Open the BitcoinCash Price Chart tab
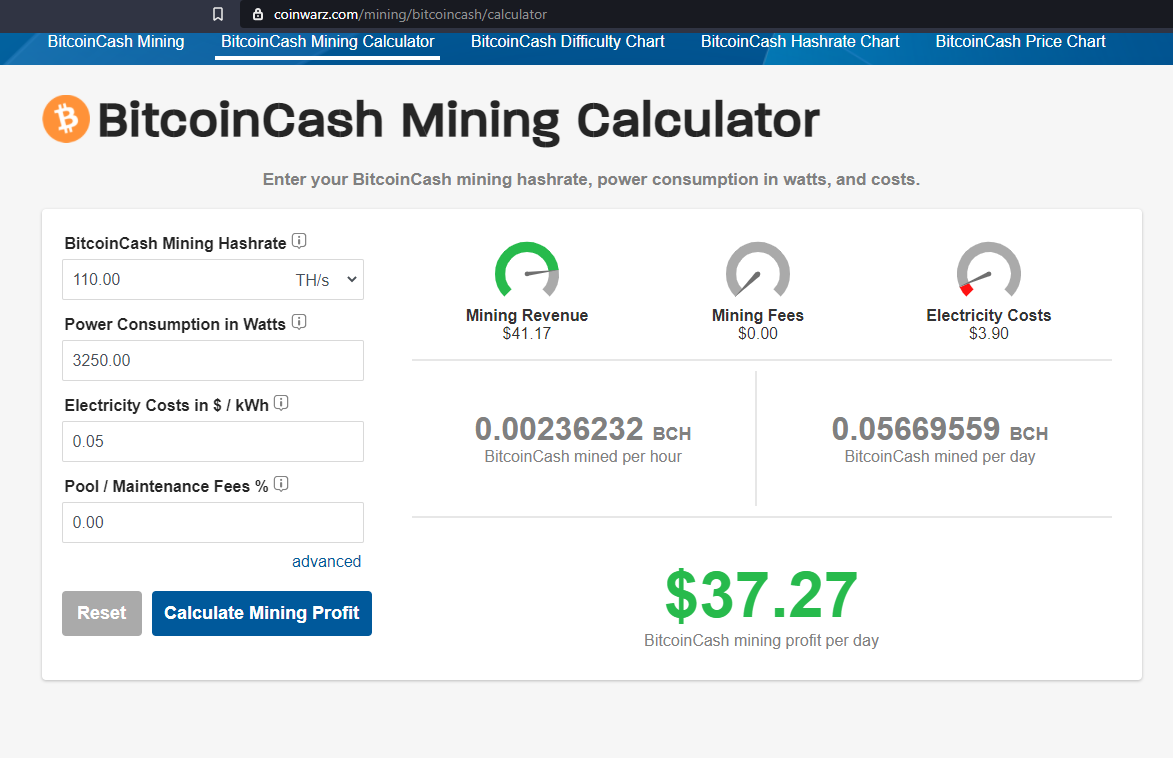Screen dimensions: 1173x758 (x=1020, y=42)
